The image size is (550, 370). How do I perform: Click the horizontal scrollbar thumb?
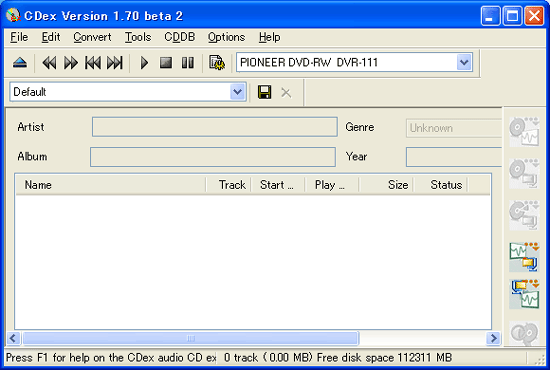[190, 338]
